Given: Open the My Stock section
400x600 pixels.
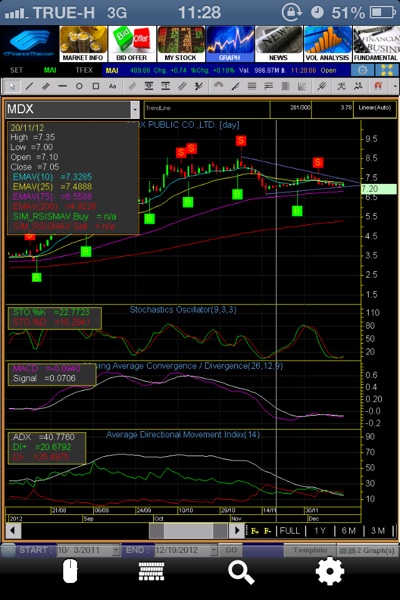Looking at the screenshot, I should point(181,44).
